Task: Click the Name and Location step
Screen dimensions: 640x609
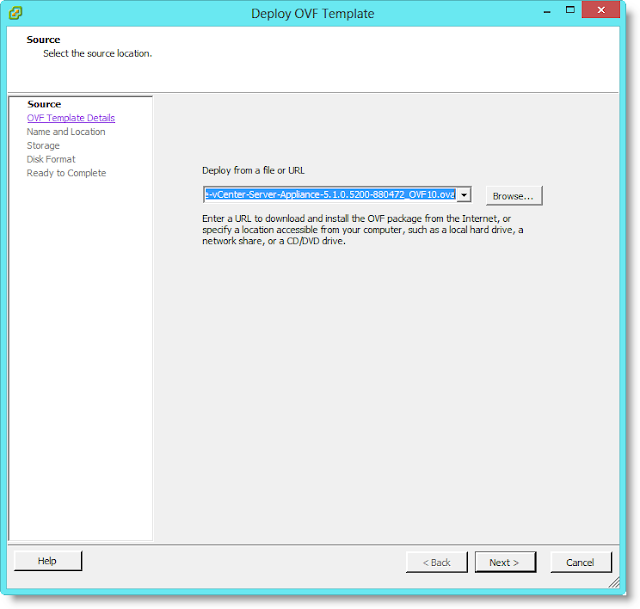Action: click(66, 132)
